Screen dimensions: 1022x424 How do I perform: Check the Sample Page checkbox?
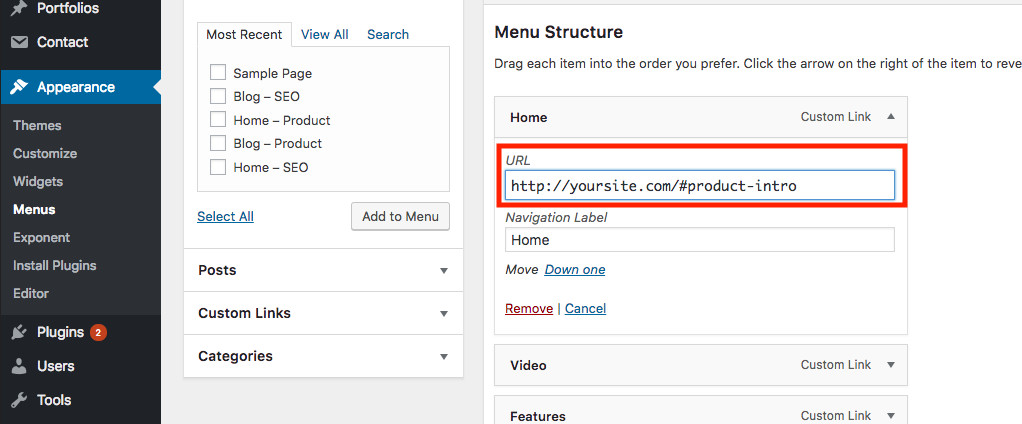pyautogui.click(x=218, y=73)
